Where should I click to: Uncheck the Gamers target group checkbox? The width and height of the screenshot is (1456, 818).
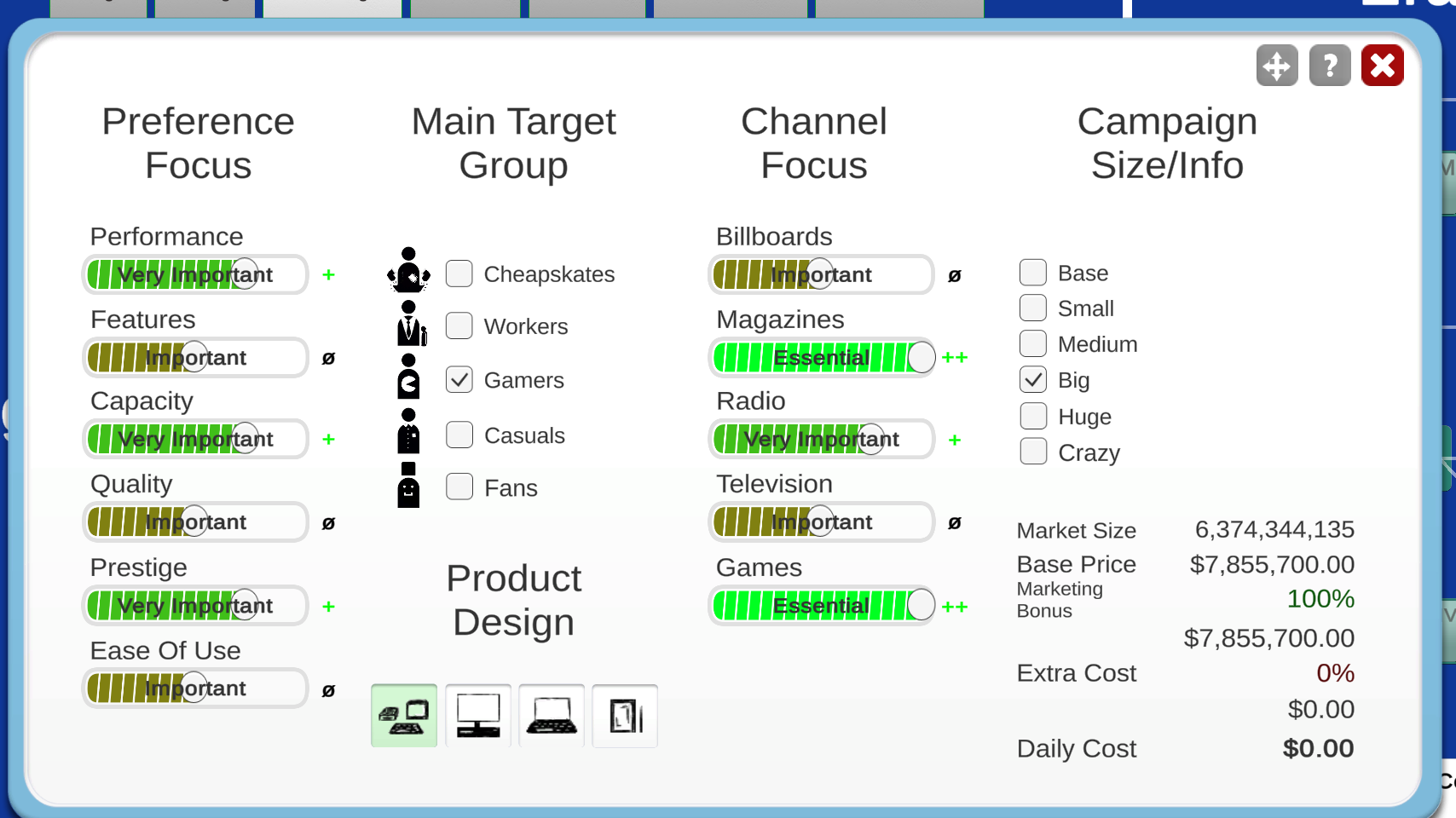tap(459, 379)
